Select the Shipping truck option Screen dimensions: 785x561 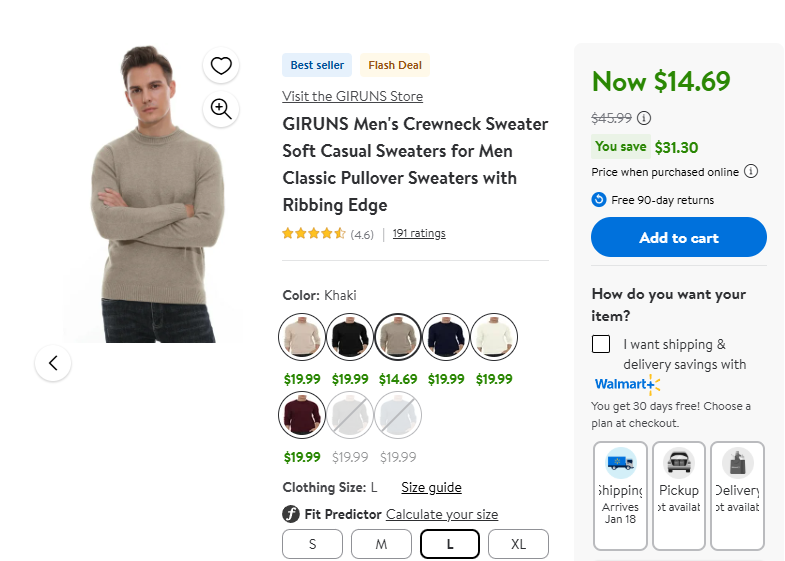coord(620,495)
